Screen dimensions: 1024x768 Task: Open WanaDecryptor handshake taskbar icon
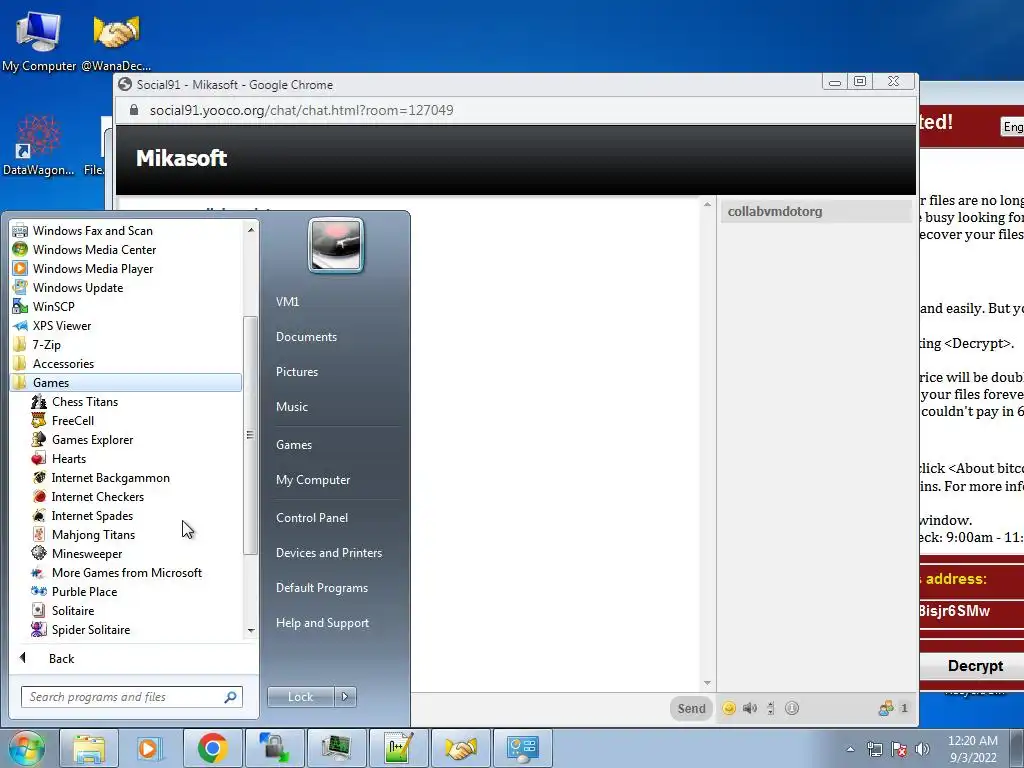click(460, 748)
